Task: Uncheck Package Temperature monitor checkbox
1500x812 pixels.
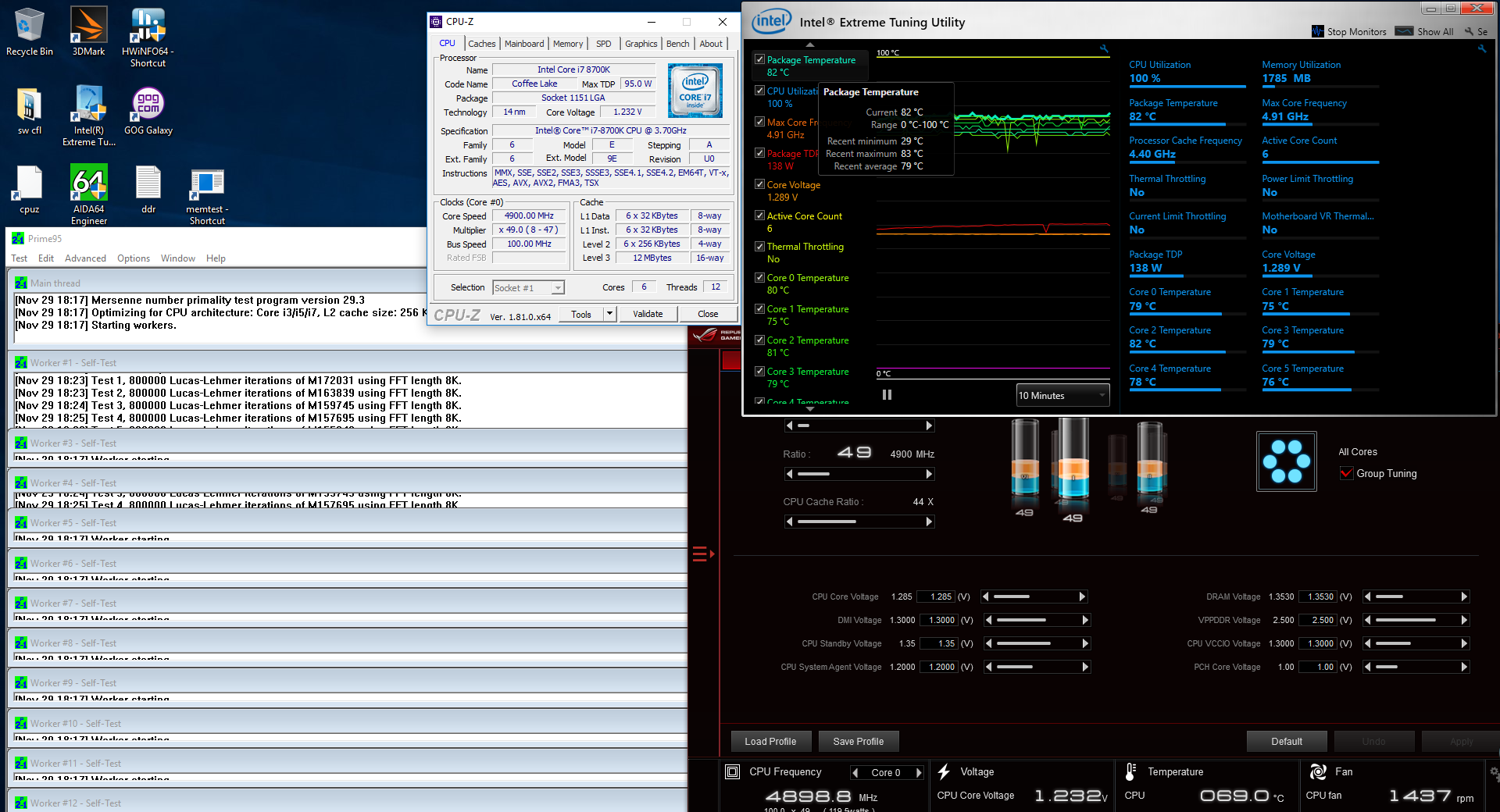Action: (759, 59)
